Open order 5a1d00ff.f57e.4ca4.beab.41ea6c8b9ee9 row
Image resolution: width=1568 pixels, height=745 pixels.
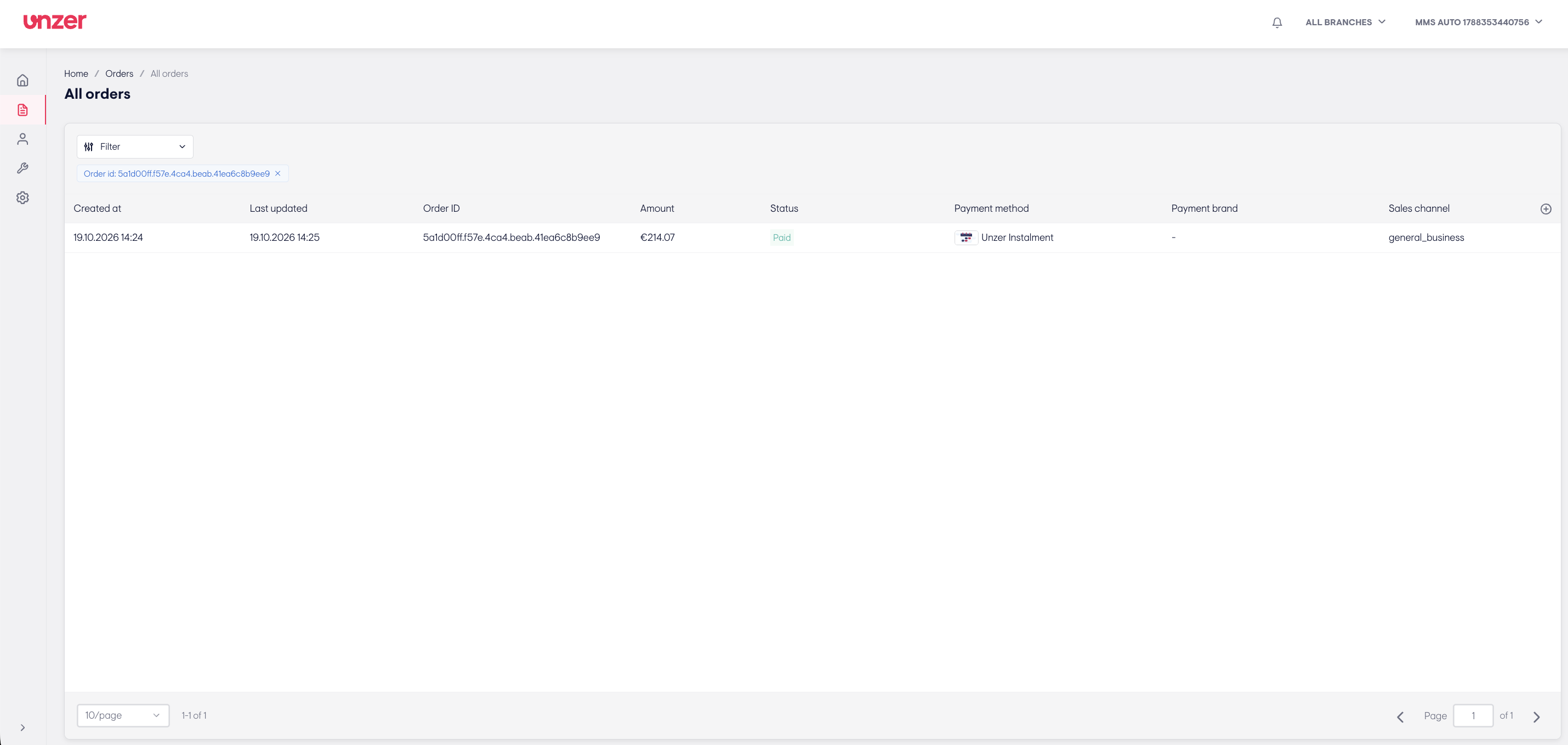point(812,238)
